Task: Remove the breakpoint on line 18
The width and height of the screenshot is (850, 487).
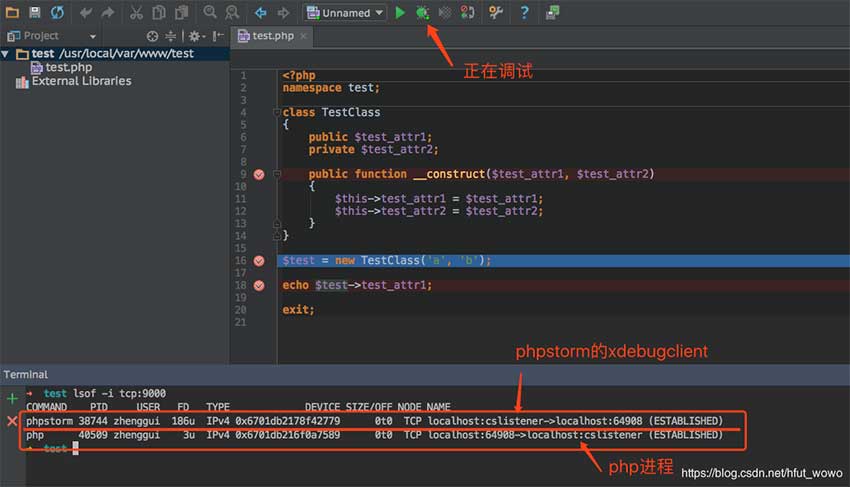Action: click(x=259, y=285)
